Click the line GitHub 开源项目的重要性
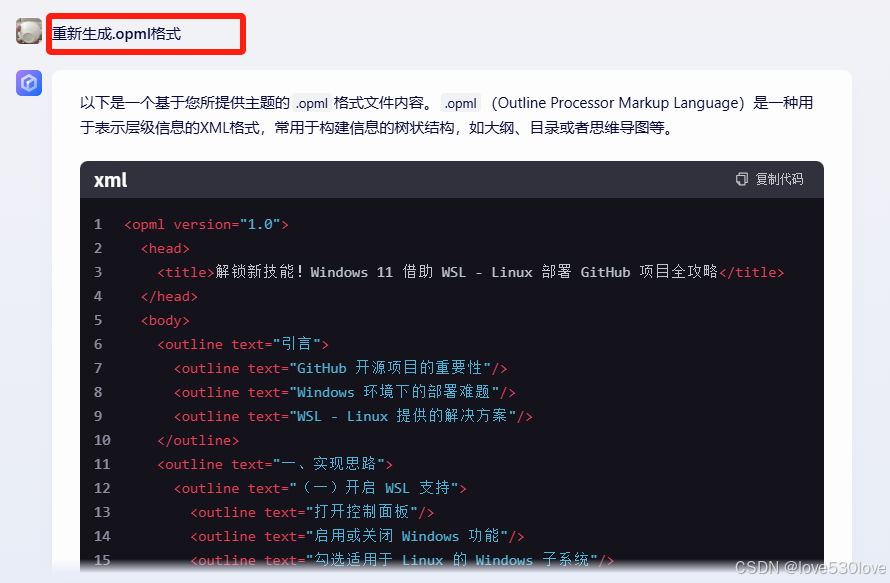This screenshot has height=583, width=890. (341, 368)
